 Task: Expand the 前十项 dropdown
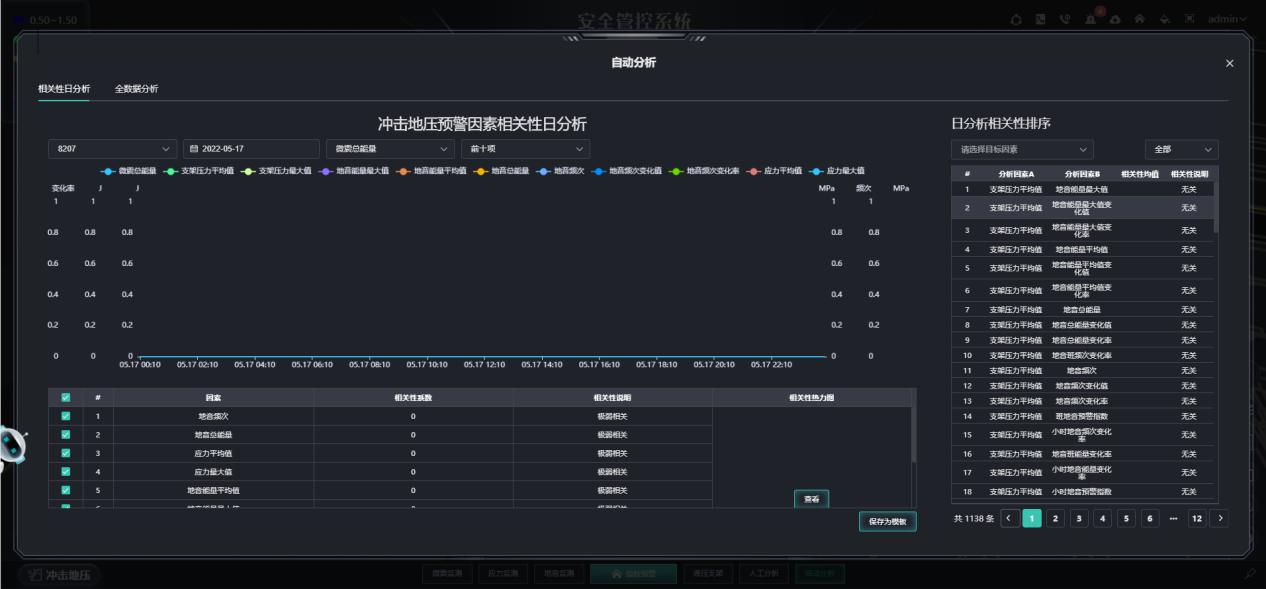tap(525, 149)
